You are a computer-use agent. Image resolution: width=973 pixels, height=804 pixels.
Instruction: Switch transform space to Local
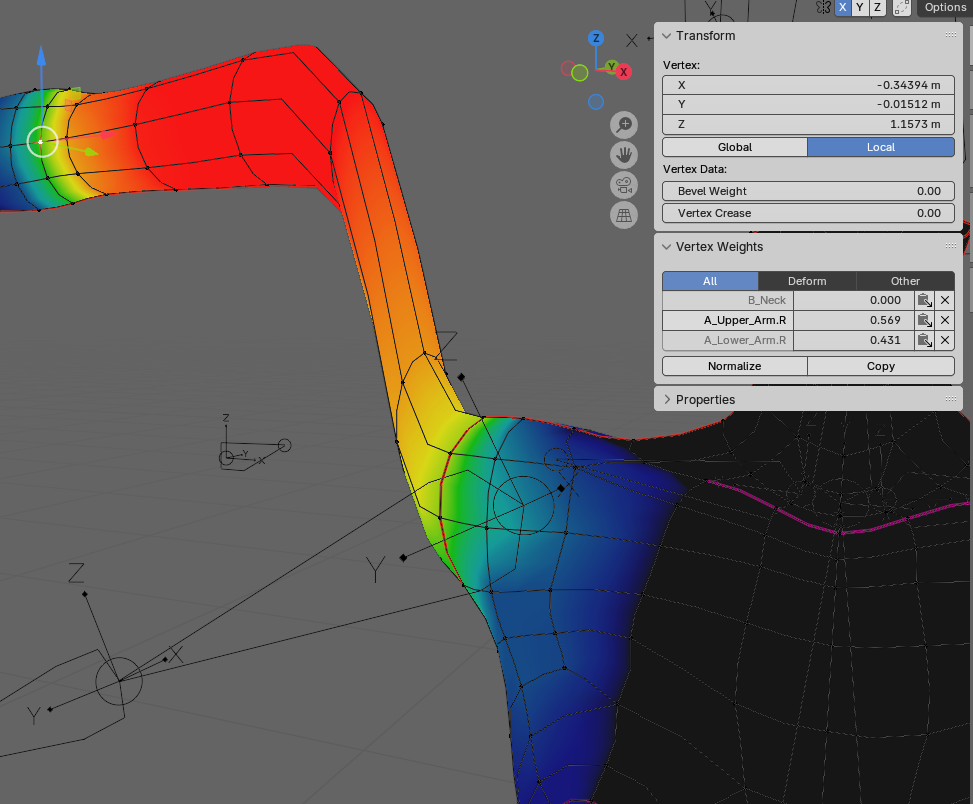881,147
